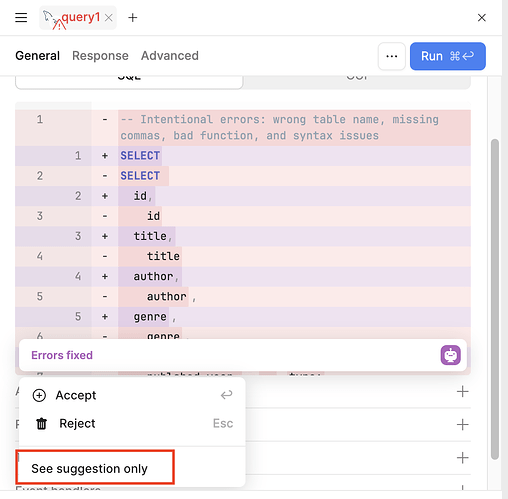Expand the second plus section row
508x499 pixels.
462,425
